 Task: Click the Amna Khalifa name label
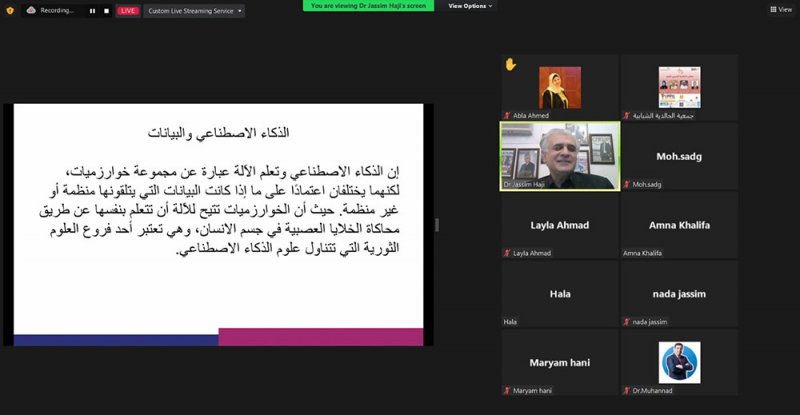pyautogui.click(x=642, y=253)
